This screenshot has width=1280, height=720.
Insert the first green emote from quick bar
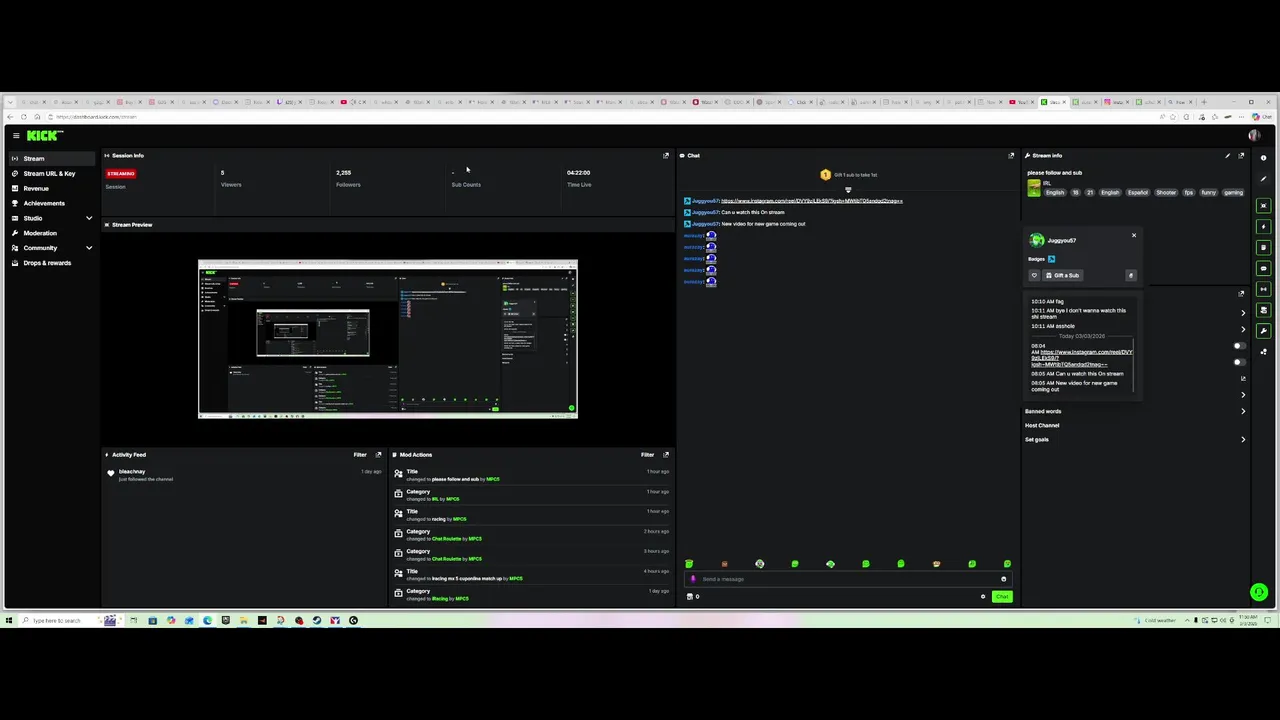click(x=689, y=564)
